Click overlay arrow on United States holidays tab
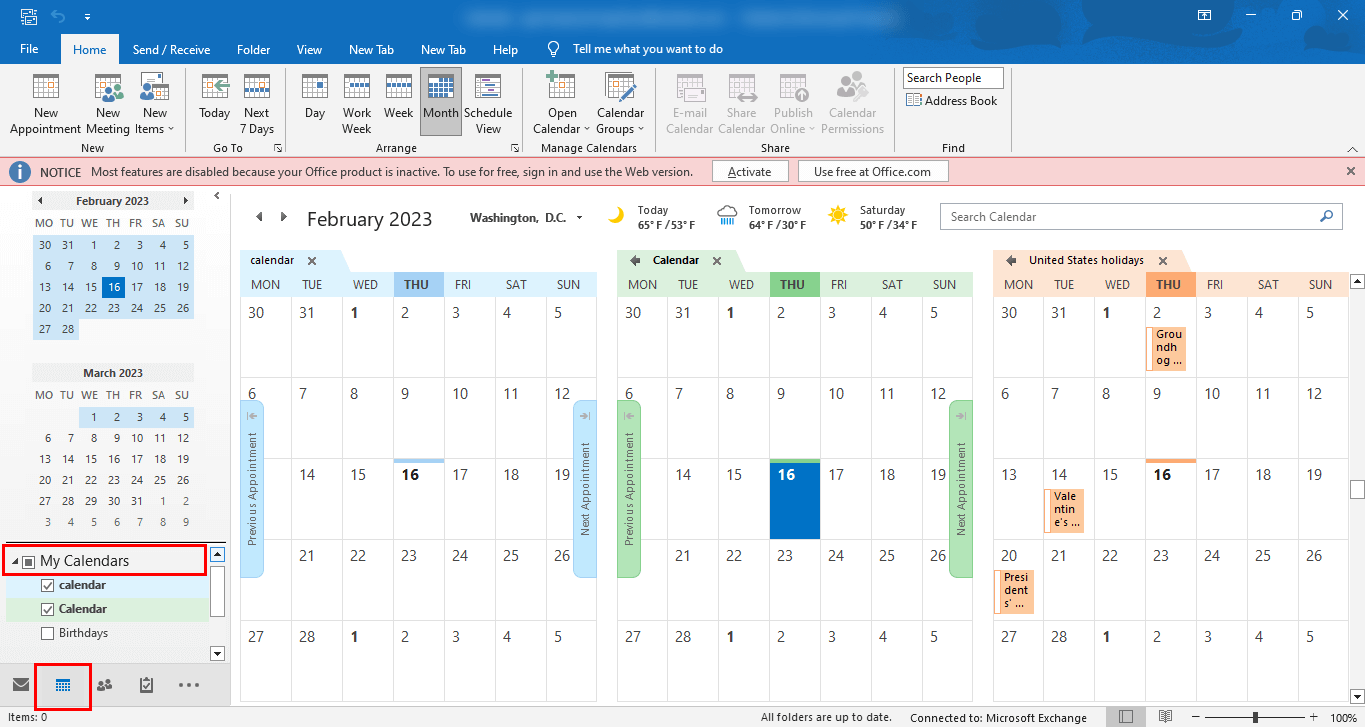The image size is (1365, 727). tap(1011, 260)
